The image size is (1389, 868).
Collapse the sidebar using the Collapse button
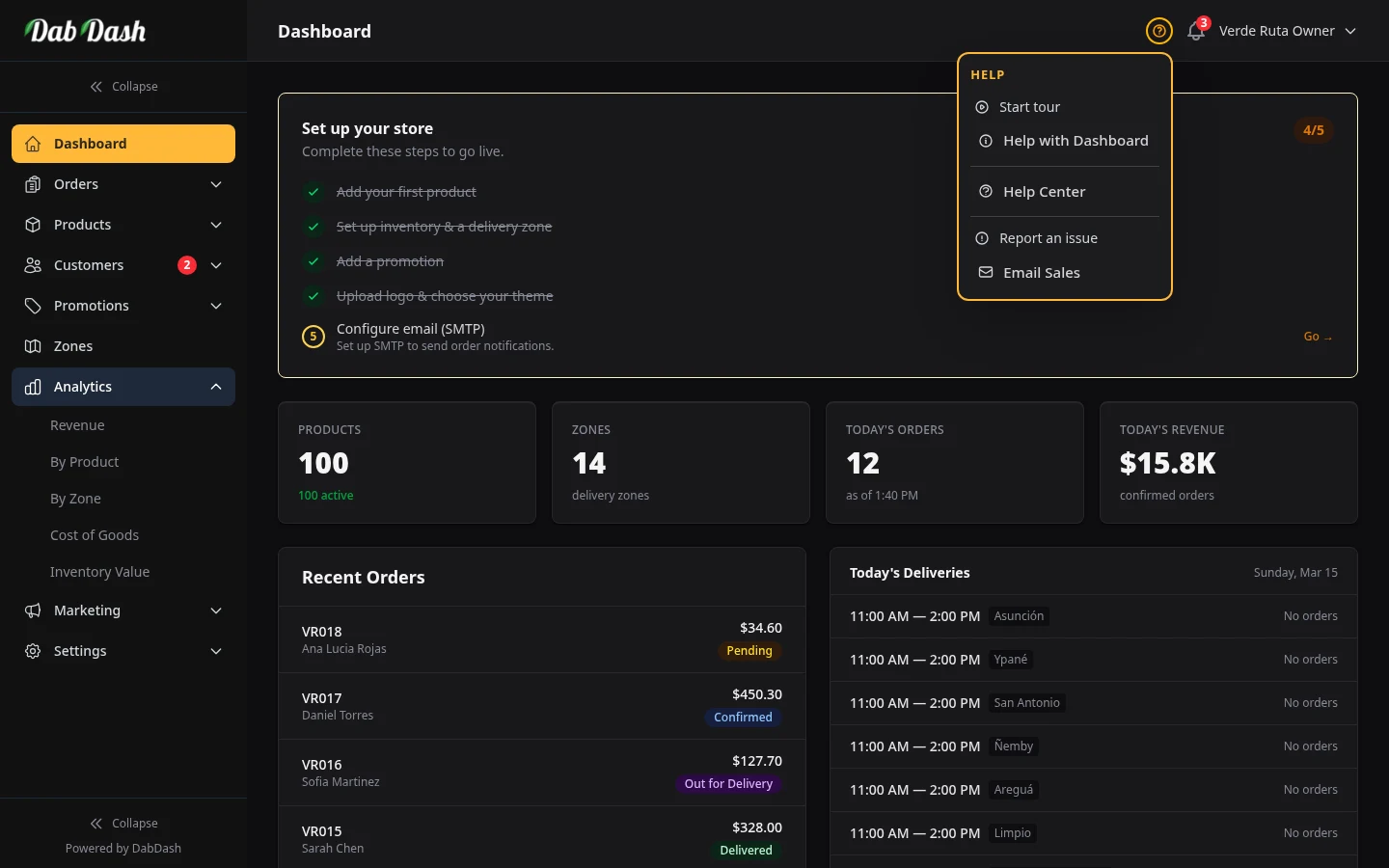(123, 86)
